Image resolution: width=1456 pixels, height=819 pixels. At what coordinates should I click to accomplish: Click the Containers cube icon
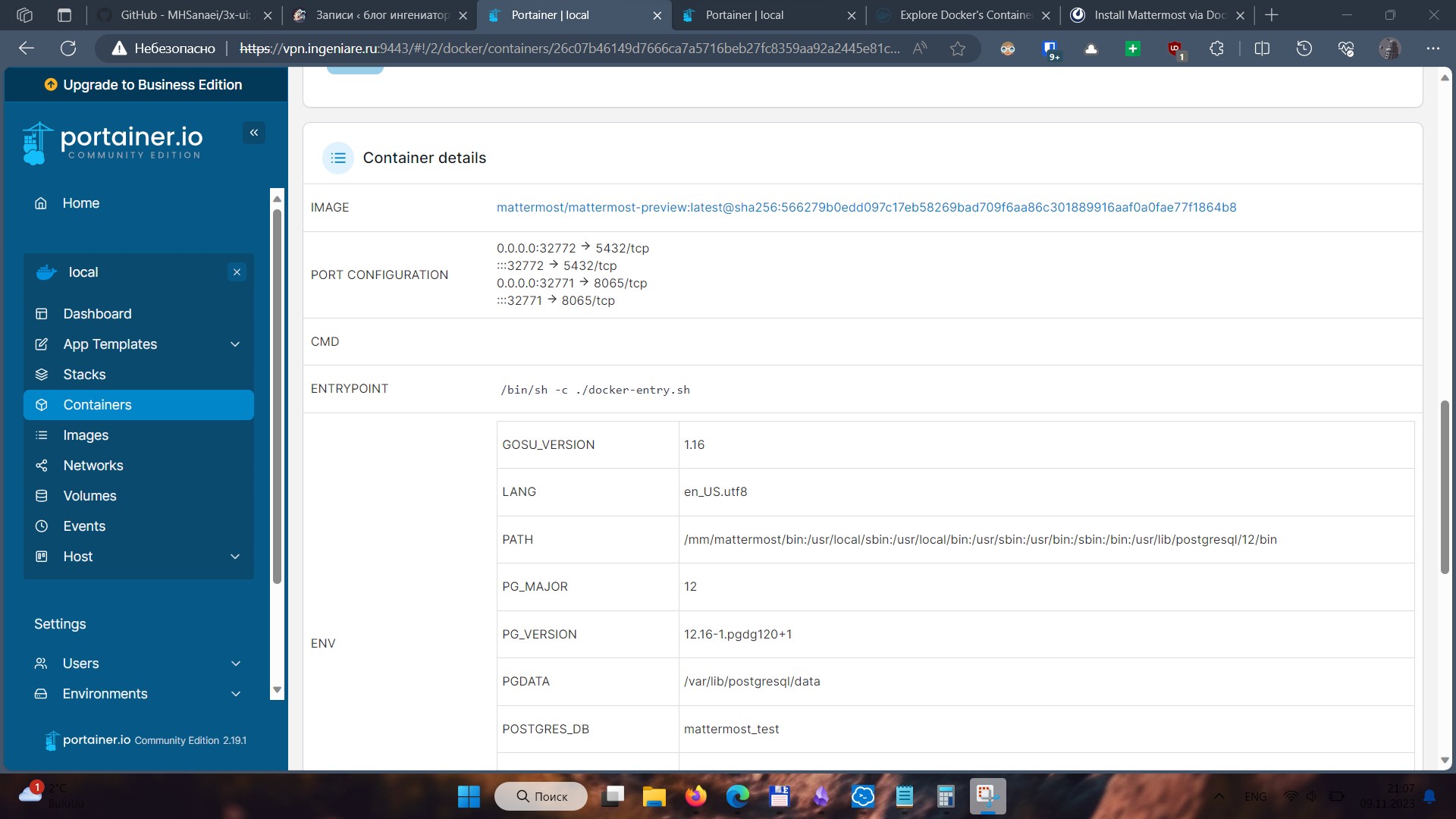42,405
